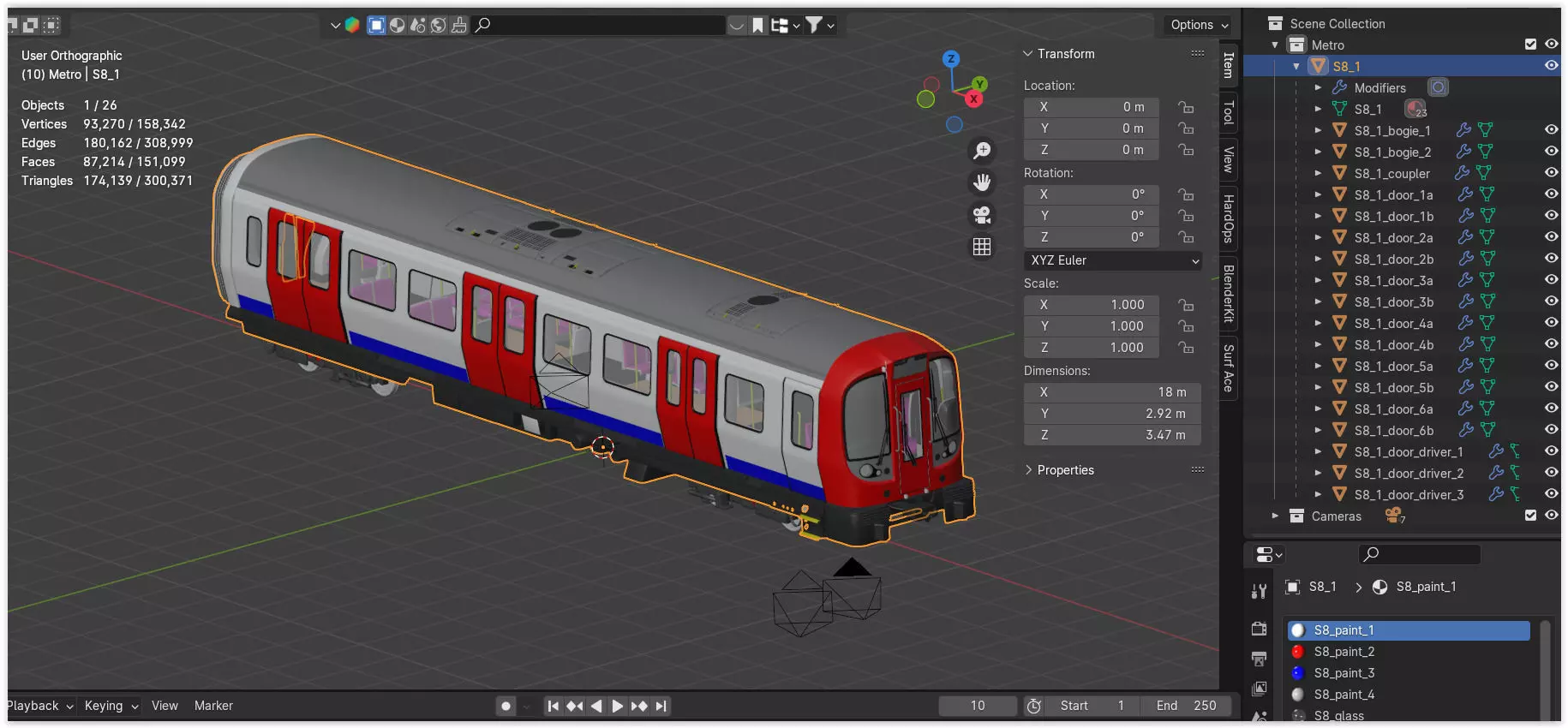The image size is (1568, 728).
Task: Open the Playback dropdown in timeline
Action: tap(39, 706)
